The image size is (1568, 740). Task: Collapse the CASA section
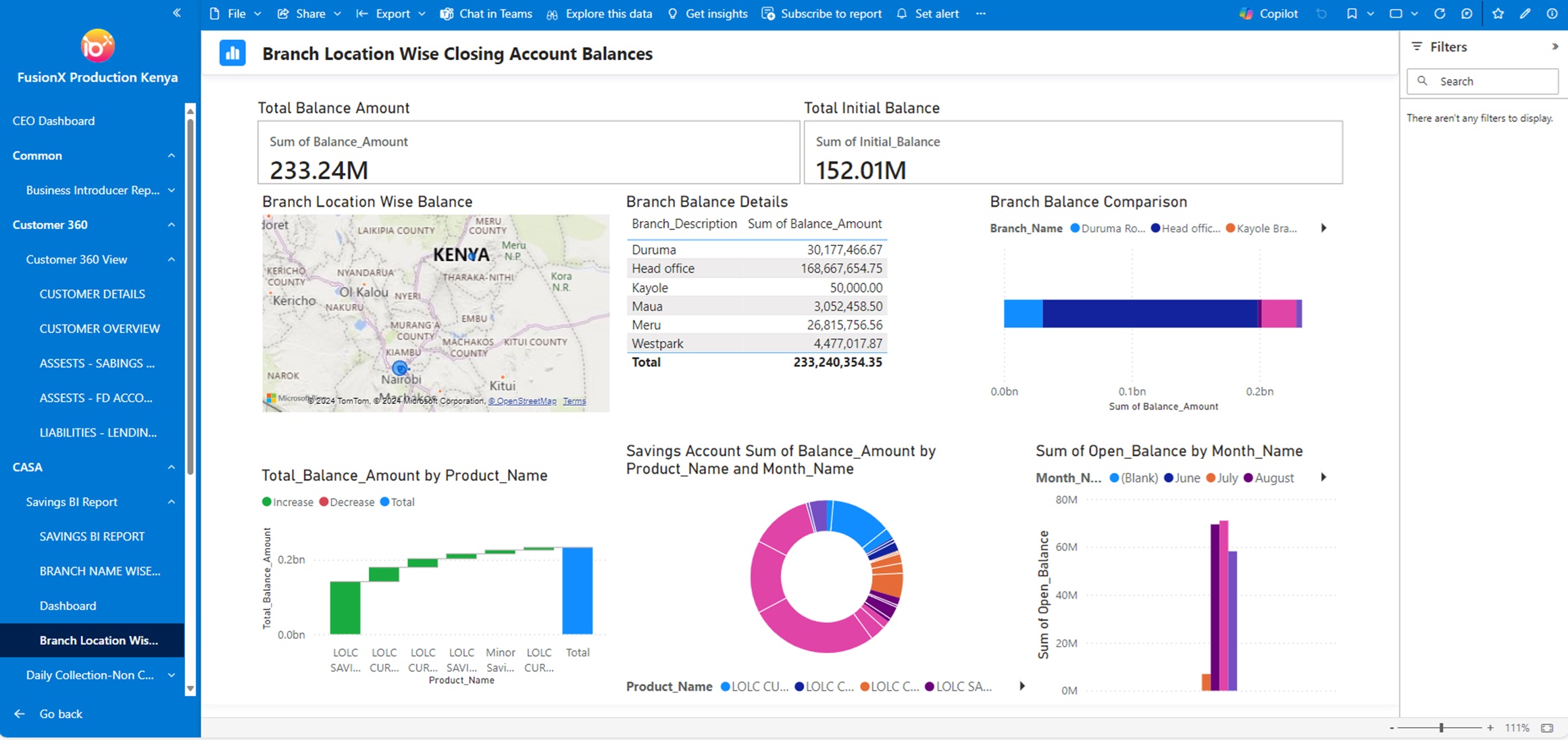[x=171, y=467]
